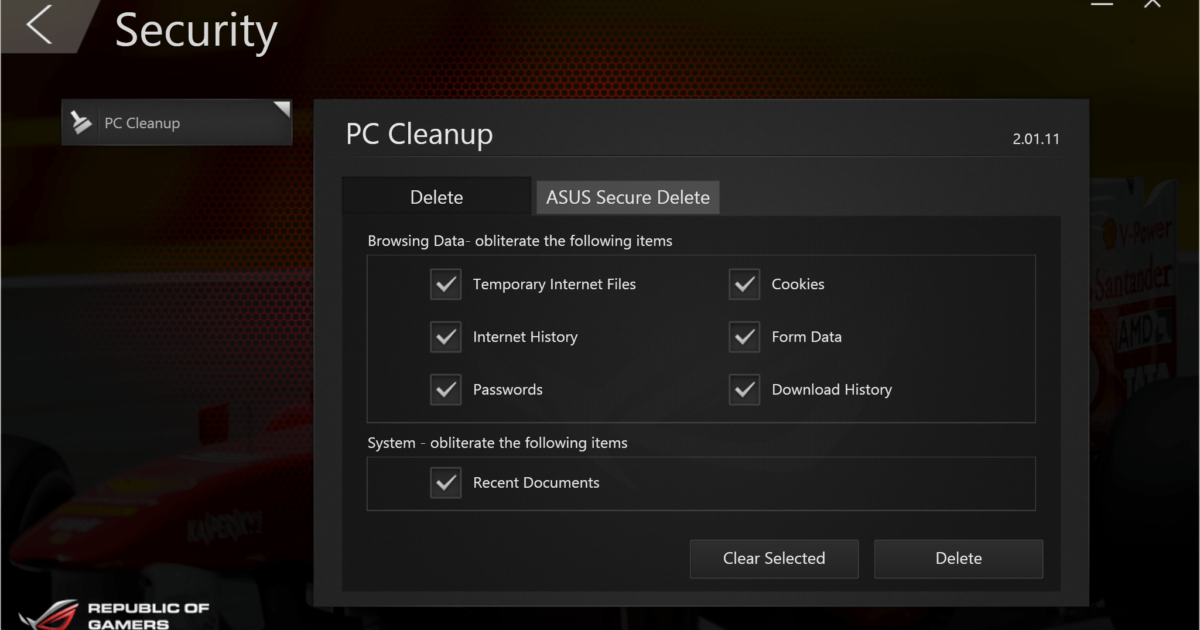The image size is (1200, 630).
Task: Uncheck Download History
Action: click(744, 389)
